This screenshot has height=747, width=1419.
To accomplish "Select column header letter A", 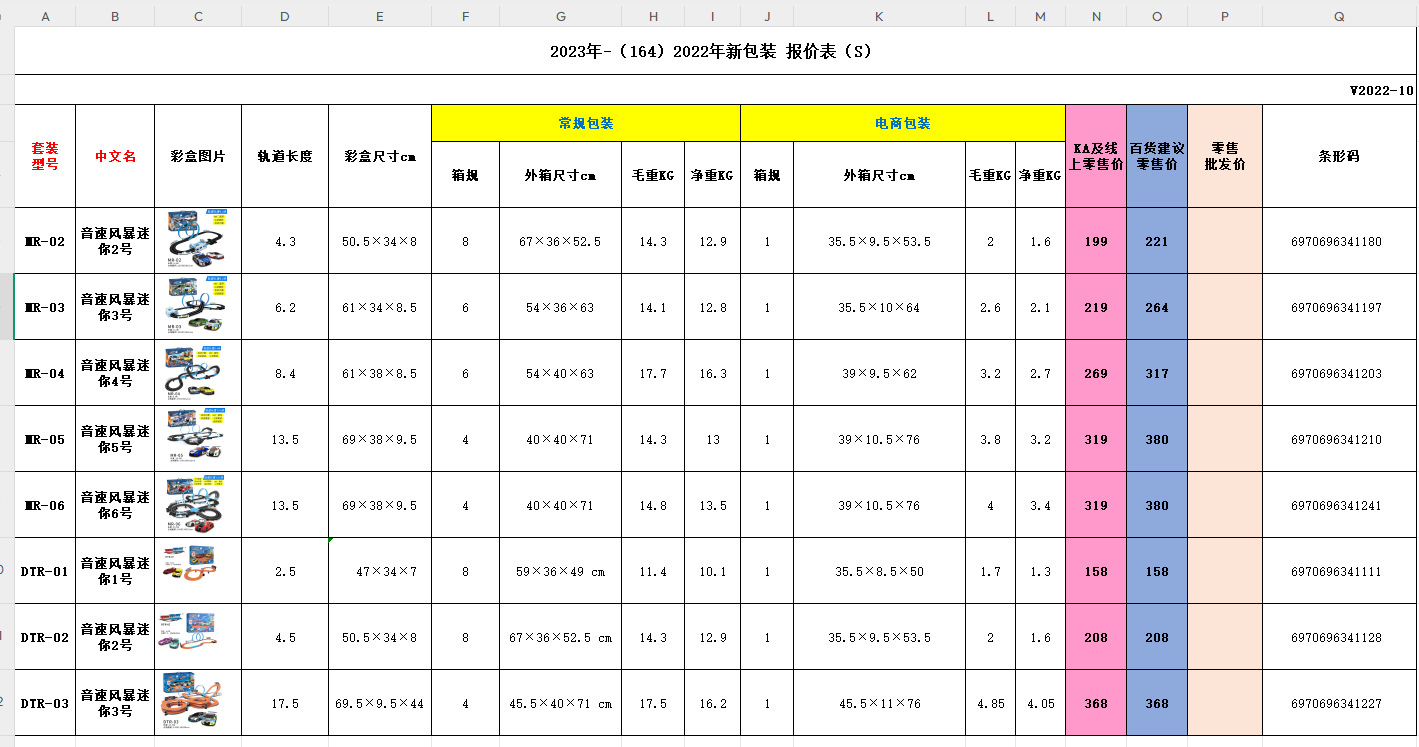I will pyautogui.click(x=44, y=15).
